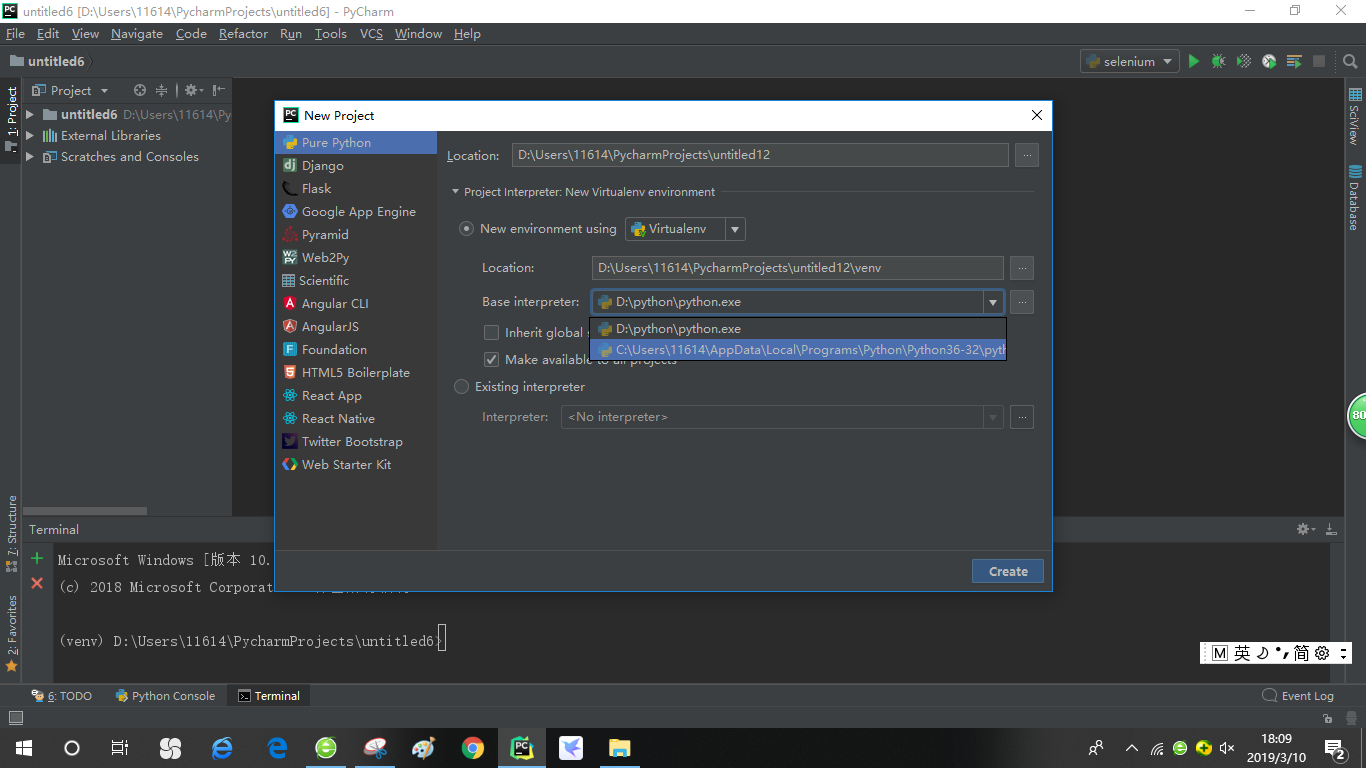1366x768 pixels.
Task: Select AngularJS project type
Action: (356, 327)
